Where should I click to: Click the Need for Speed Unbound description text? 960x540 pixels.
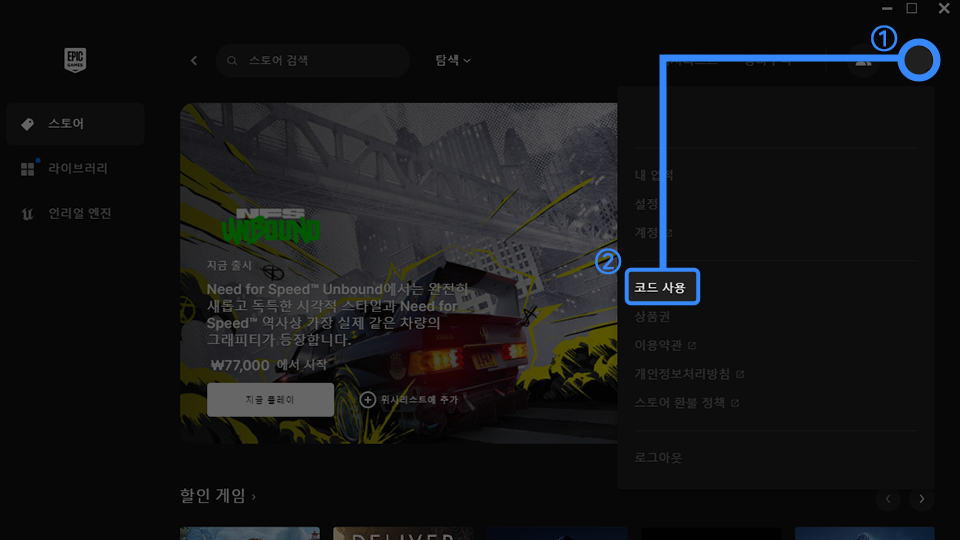[x=338, y=314]
